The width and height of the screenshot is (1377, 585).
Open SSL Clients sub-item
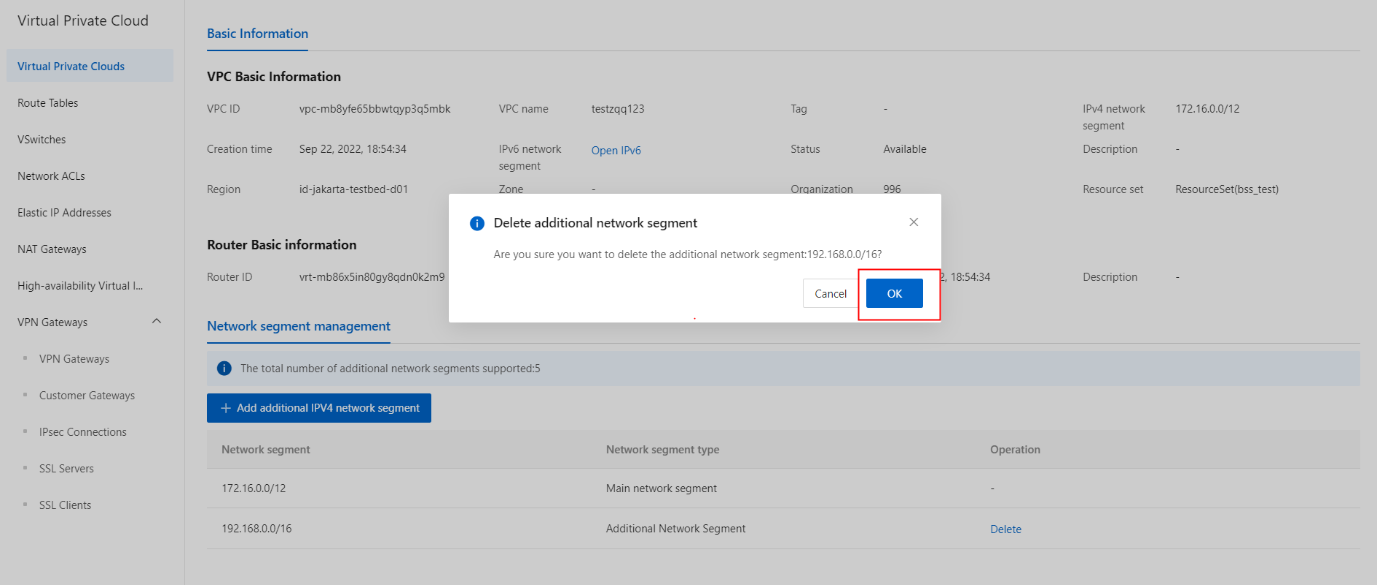[65, 505]
